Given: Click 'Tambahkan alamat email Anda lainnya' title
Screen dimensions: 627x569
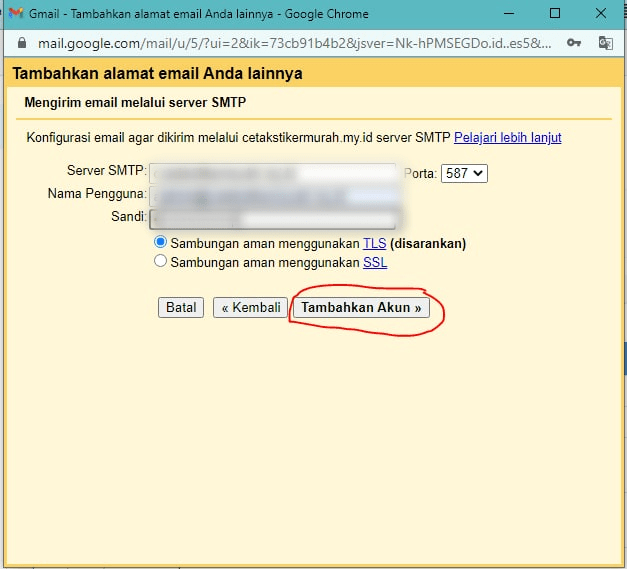Looking at the screenshot, I should pyautogui.click(x=158, y=74).
